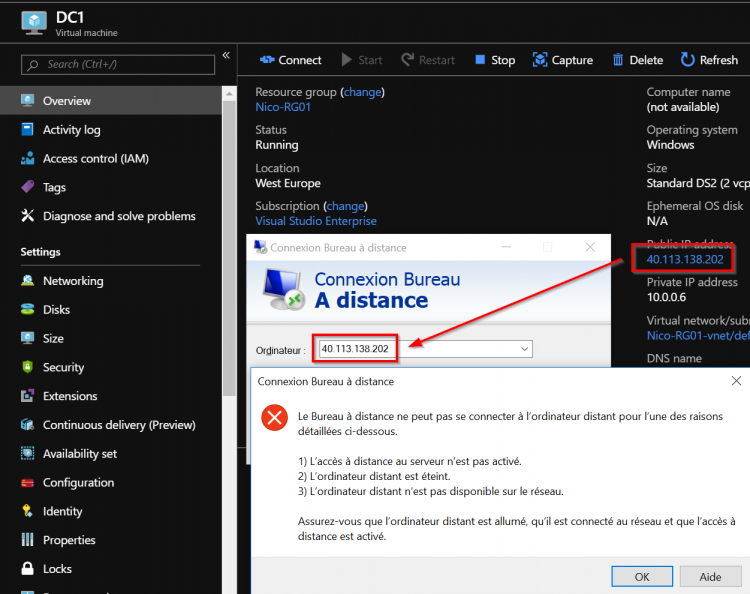Image resolution: width=750 pixels, height=594 pixels.
Task: Close the error dialog with X
Action: (736, 381)
